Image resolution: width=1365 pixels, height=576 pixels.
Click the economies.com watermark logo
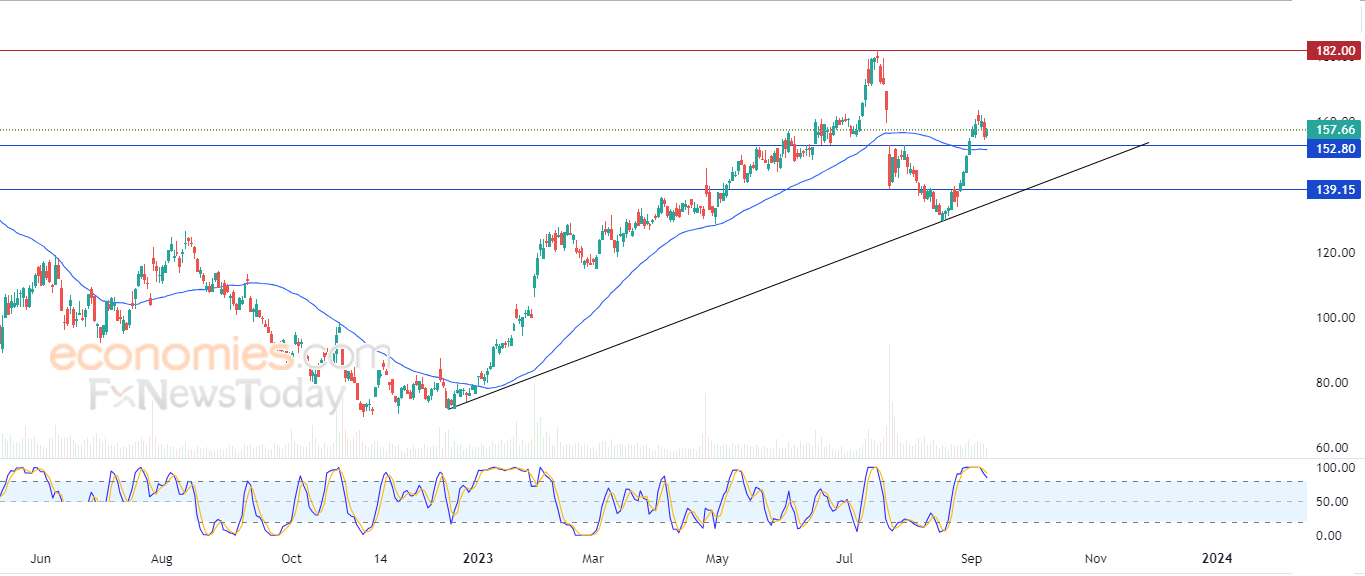tap(219, 355)
